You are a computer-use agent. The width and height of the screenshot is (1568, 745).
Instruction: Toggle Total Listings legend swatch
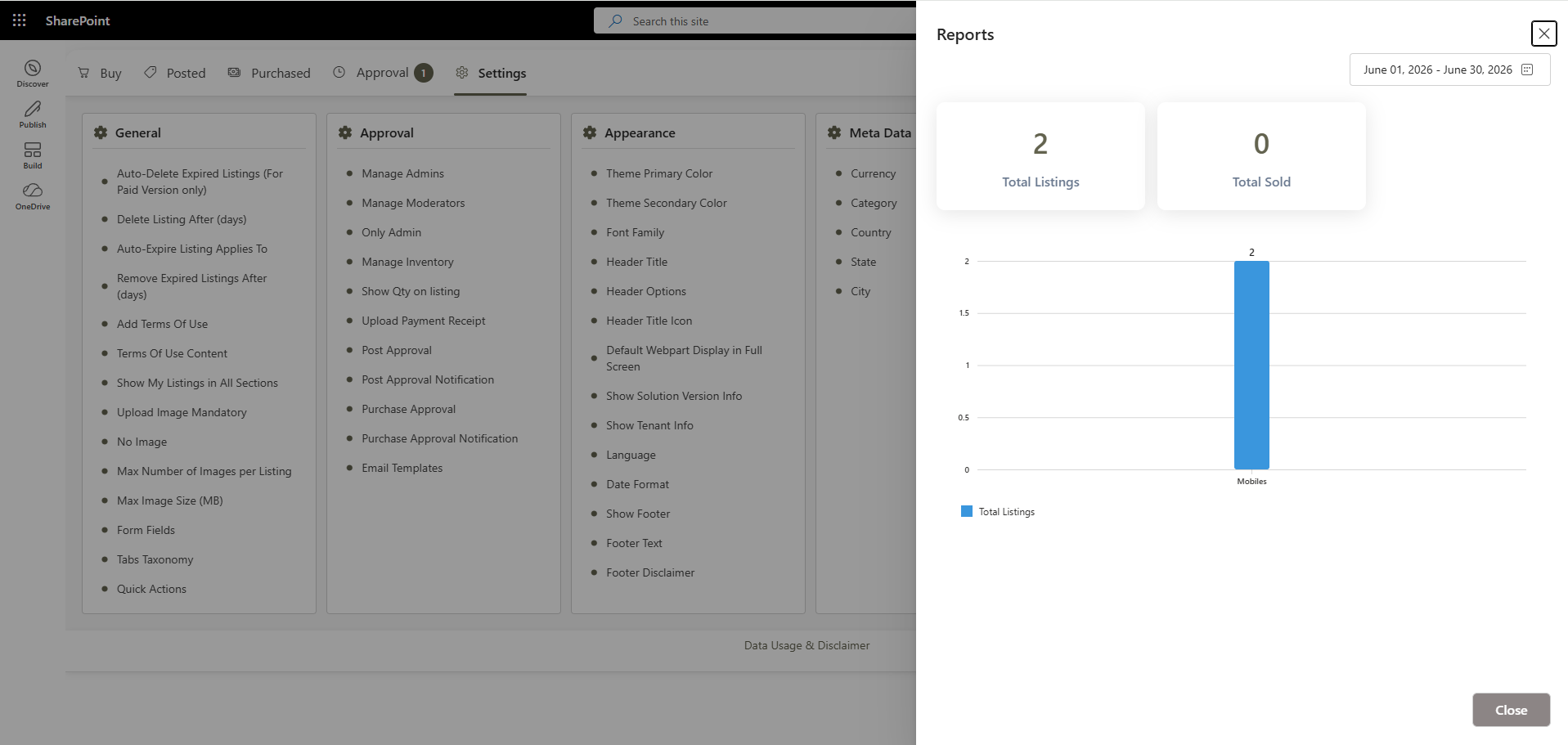pos(967,511)
